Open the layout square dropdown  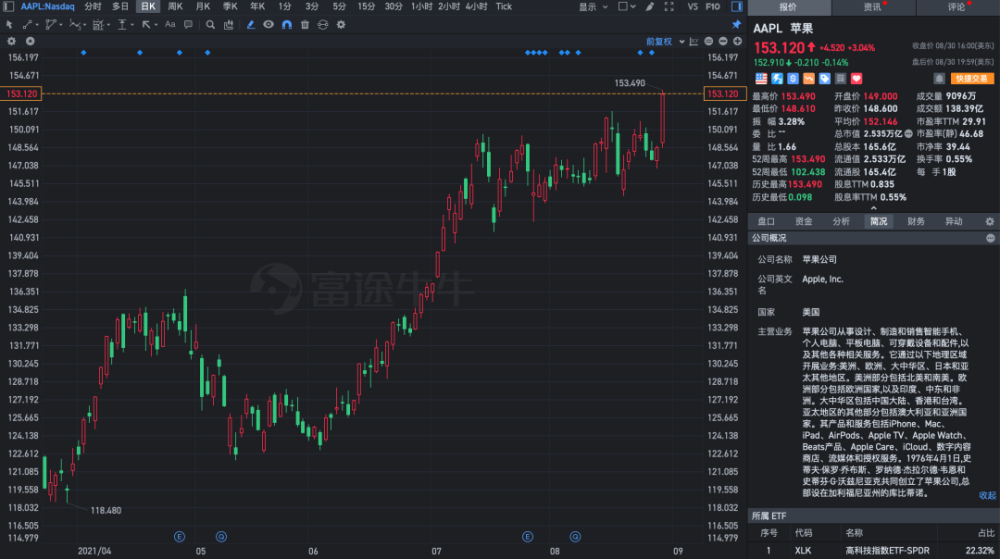click(x=627, y=6)
